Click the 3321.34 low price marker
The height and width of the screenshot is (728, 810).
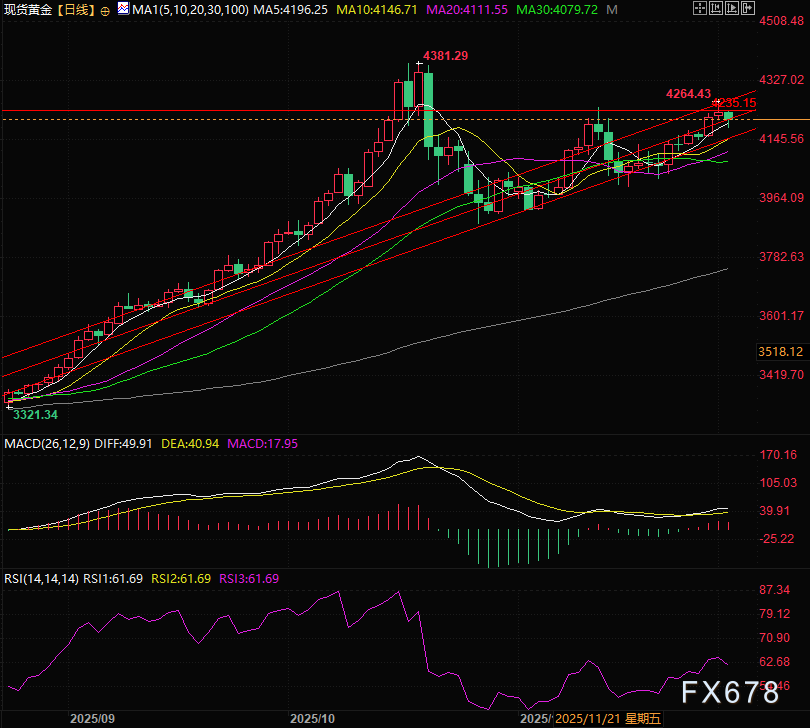(x=35, y=414)
